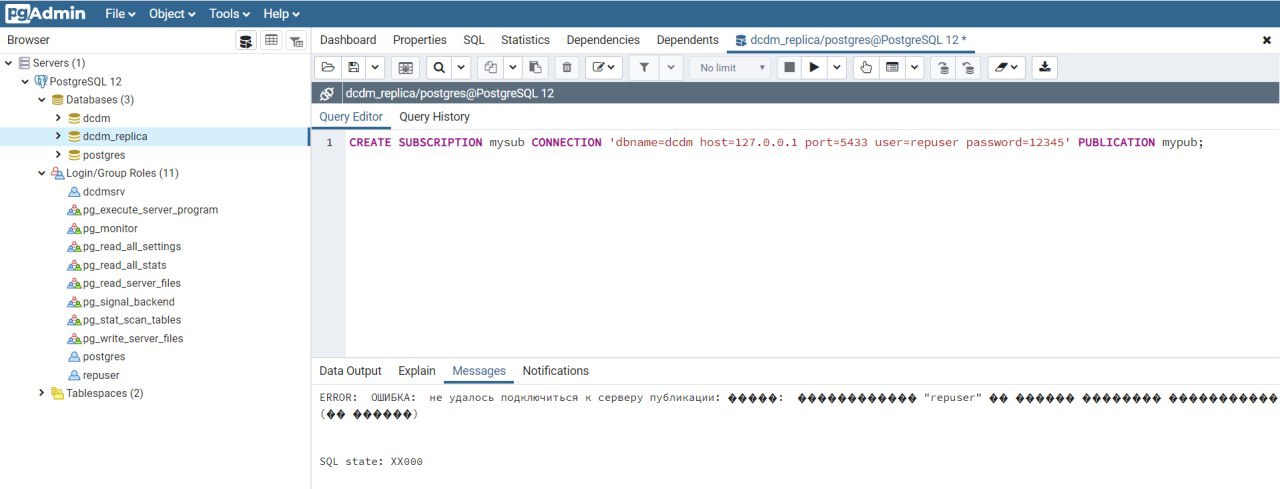Click the Explain hand icon
This screenshot has width=1280, height=489.
tap(866, 67)
